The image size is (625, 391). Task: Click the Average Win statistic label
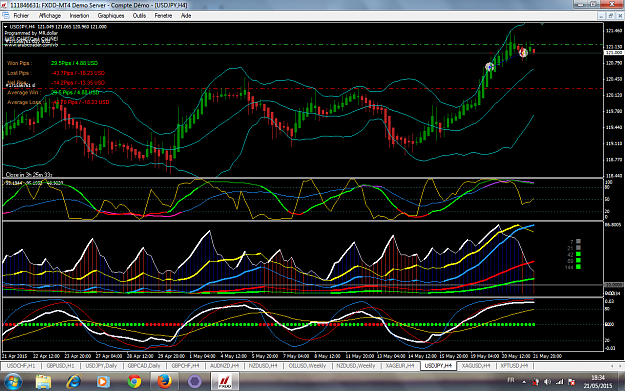pos(23,92)
